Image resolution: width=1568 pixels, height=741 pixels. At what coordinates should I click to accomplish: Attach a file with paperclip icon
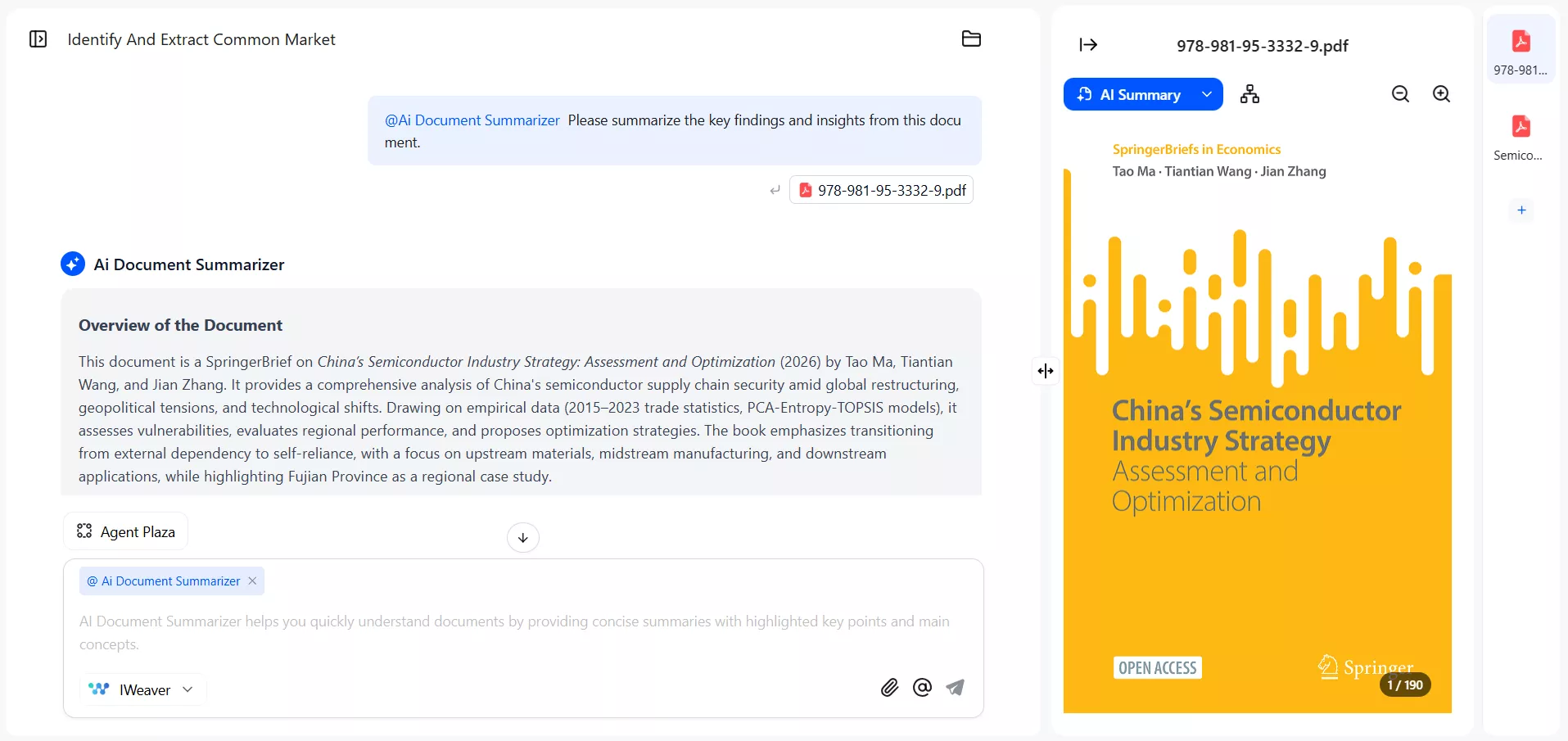(889, 688)
